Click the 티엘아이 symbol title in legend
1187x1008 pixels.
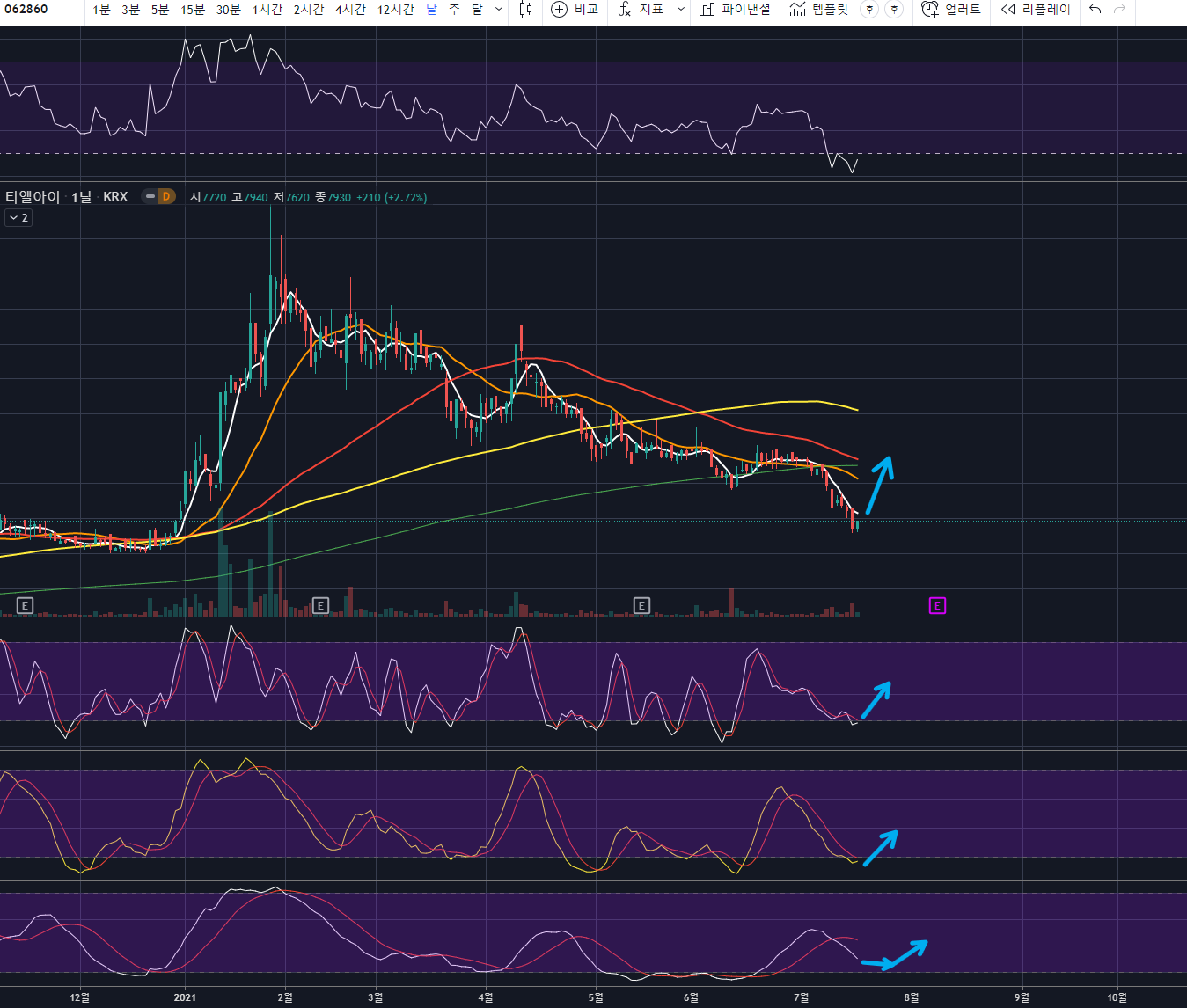pyautogui.click(x=33, y=197)
